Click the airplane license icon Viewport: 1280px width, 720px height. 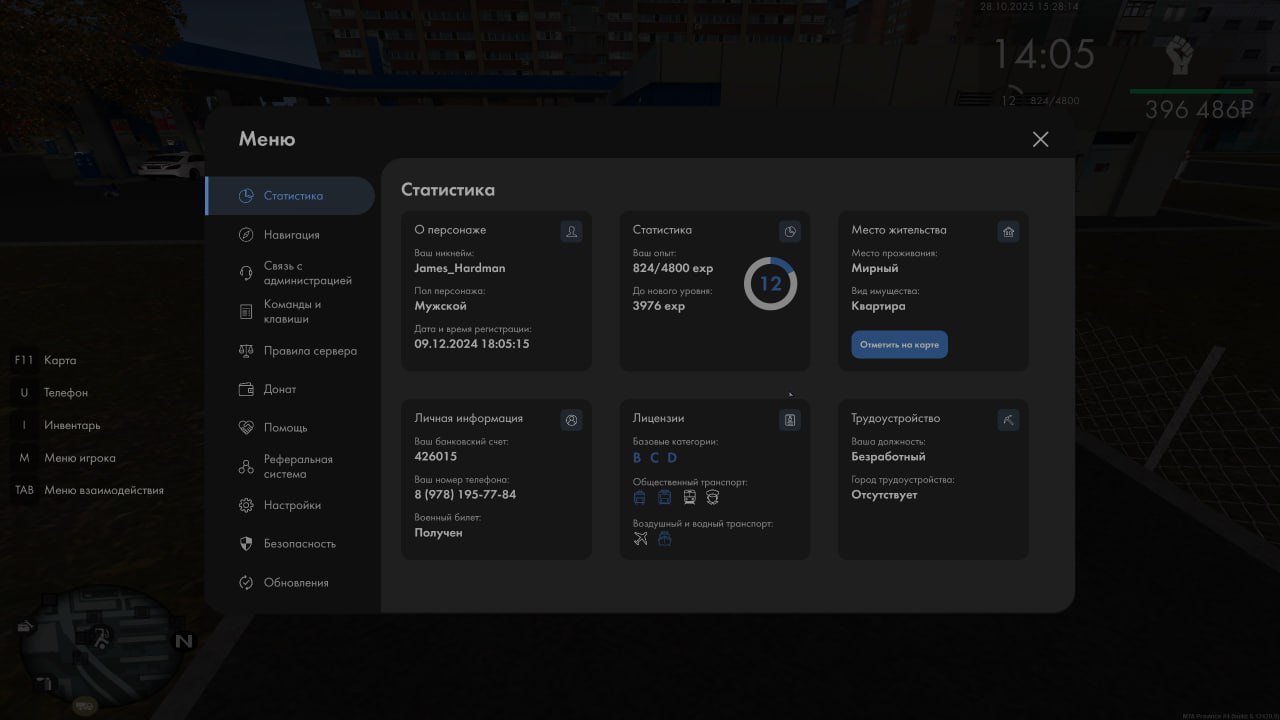[641, 539]
